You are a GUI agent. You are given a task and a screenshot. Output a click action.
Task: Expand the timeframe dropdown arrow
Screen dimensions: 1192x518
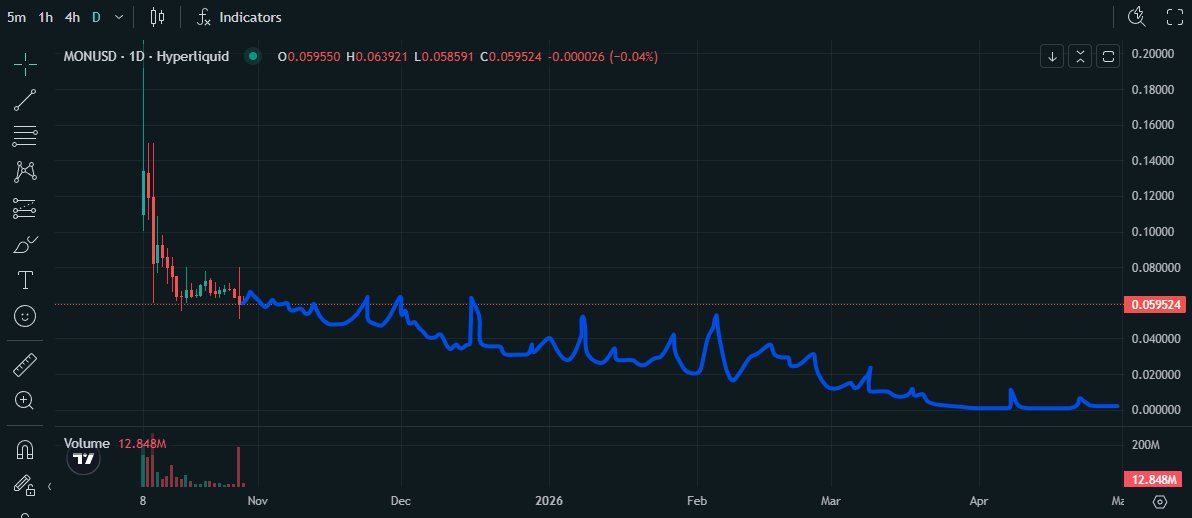[x=119, y=17]
